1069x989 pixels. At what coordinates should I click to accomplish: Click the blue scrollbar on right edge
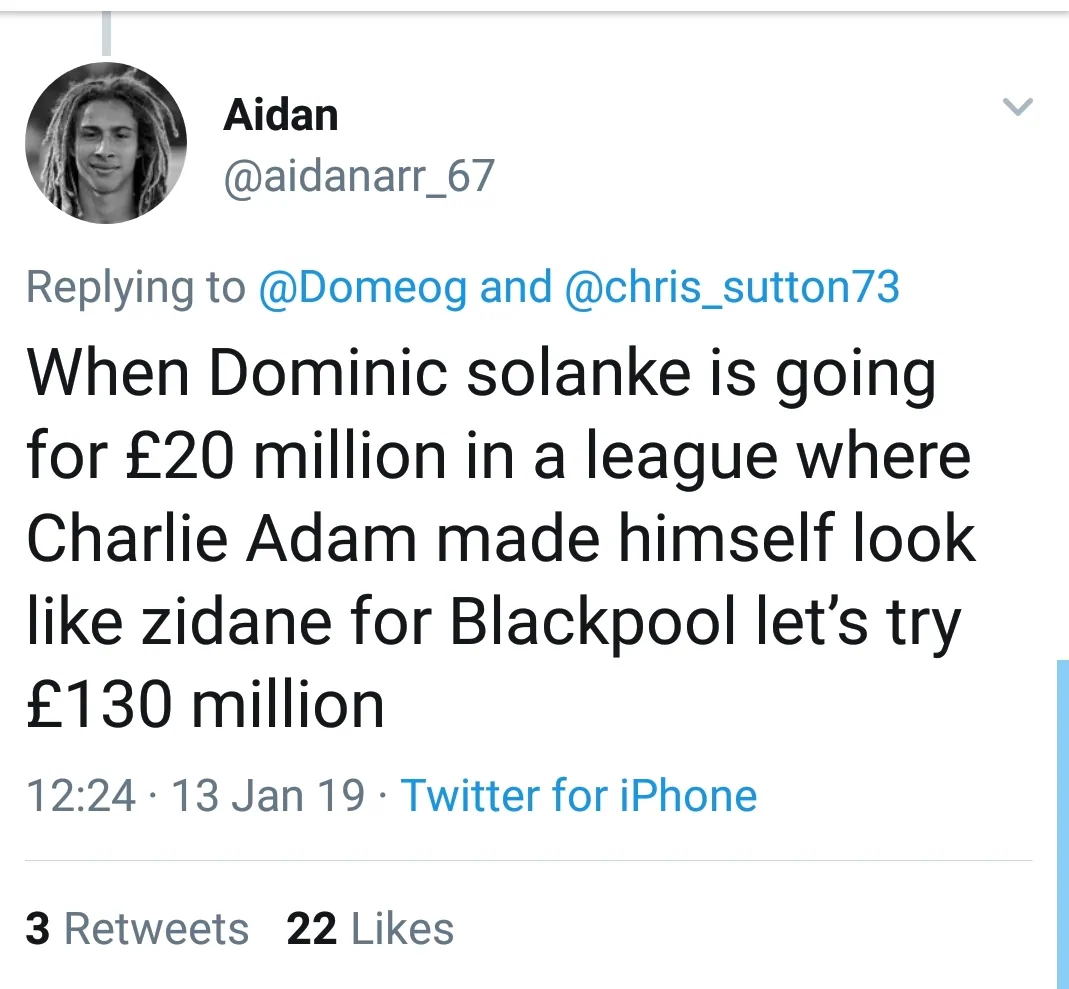click(x=1061, y=822)
